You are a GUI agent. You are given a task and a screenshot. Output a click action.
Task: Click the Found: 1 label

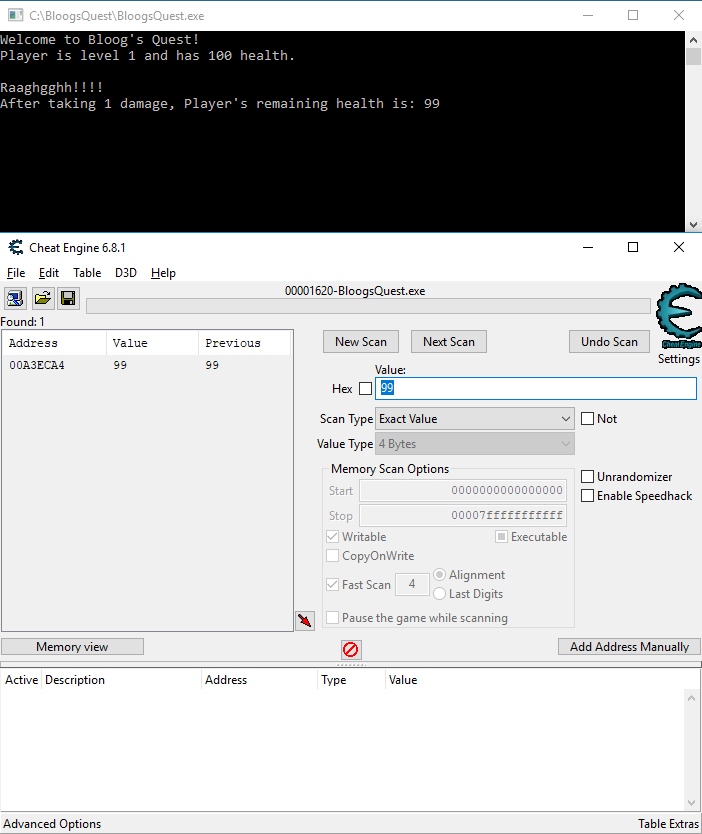click(x=22, y=322)
